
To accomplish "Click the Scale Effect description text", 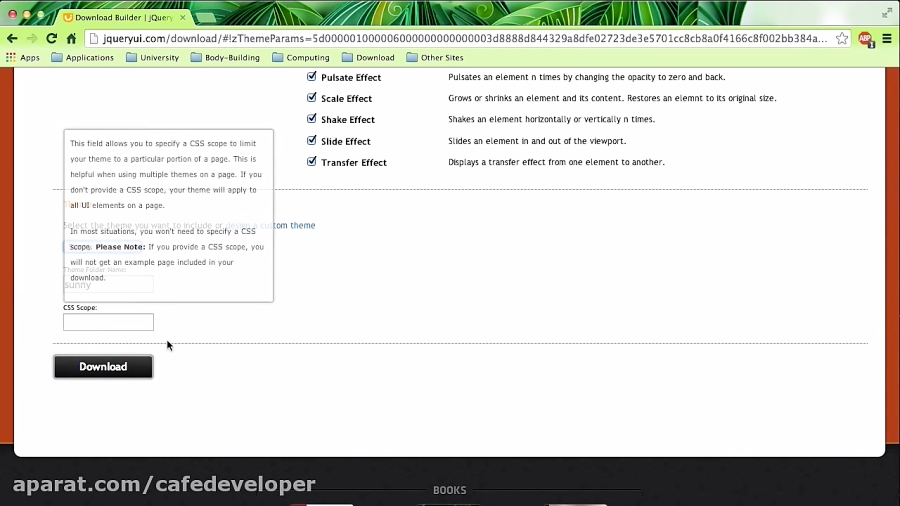I will [x=612, y=98].
